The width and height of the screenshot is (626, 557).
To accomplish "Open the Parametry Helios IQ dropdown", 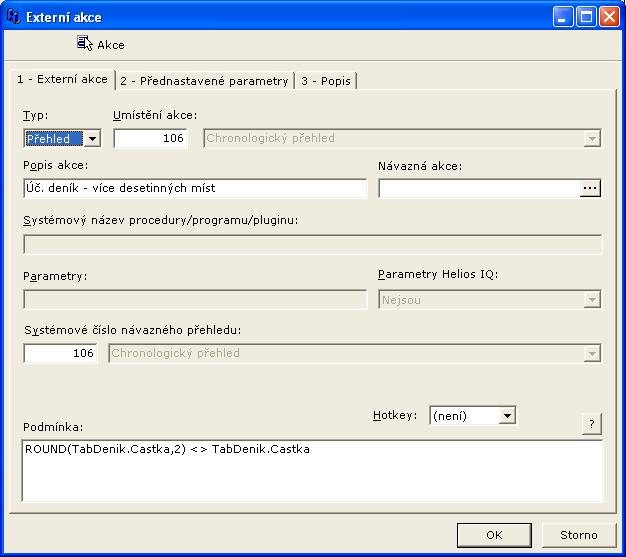I will (x=592, y=299).
